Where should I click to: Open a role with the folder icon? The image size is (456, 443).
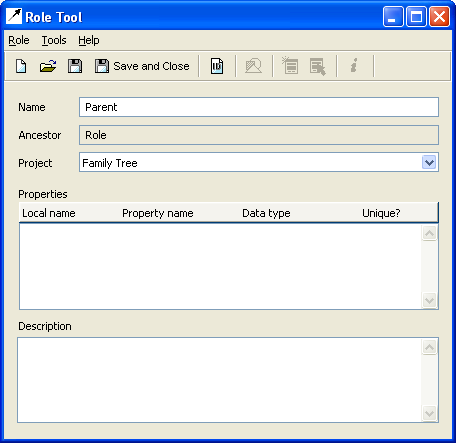48,66
